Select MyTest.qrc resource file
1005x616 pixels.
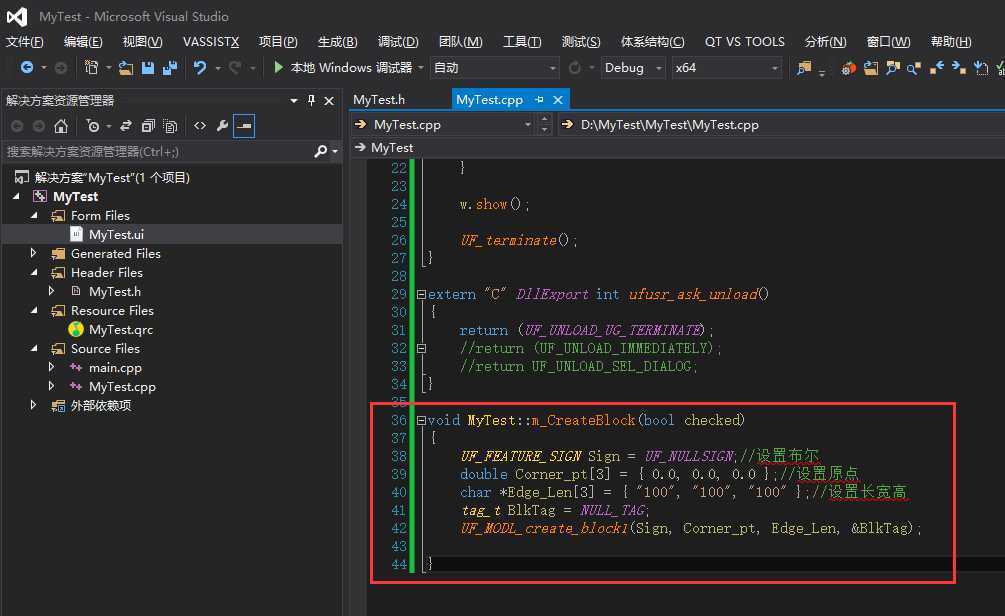pos(120,329)
